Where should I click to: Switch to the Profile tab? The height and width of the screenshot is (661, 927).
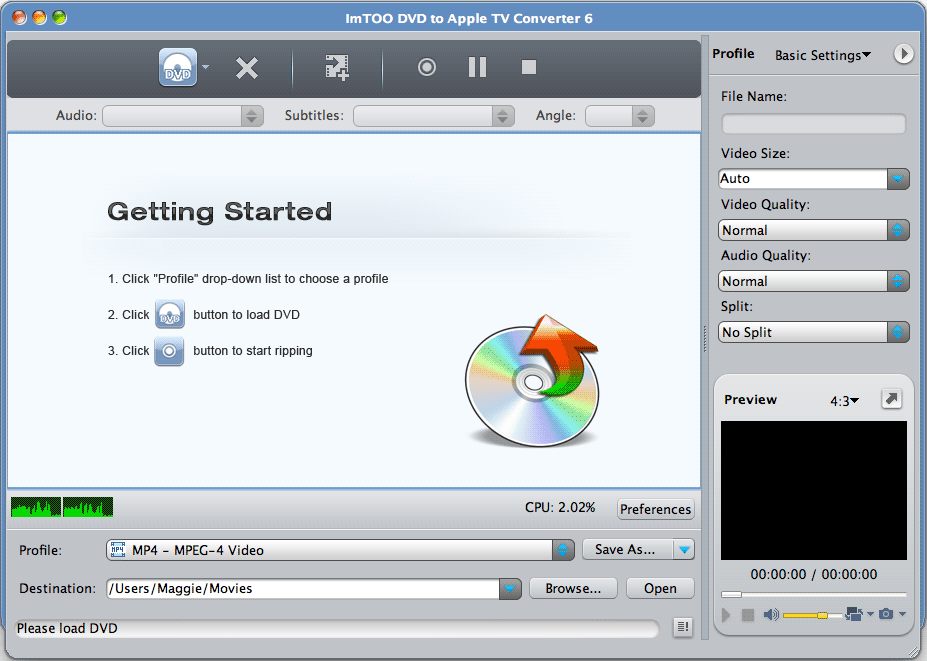pyautogui.click(x=733, y=53)
